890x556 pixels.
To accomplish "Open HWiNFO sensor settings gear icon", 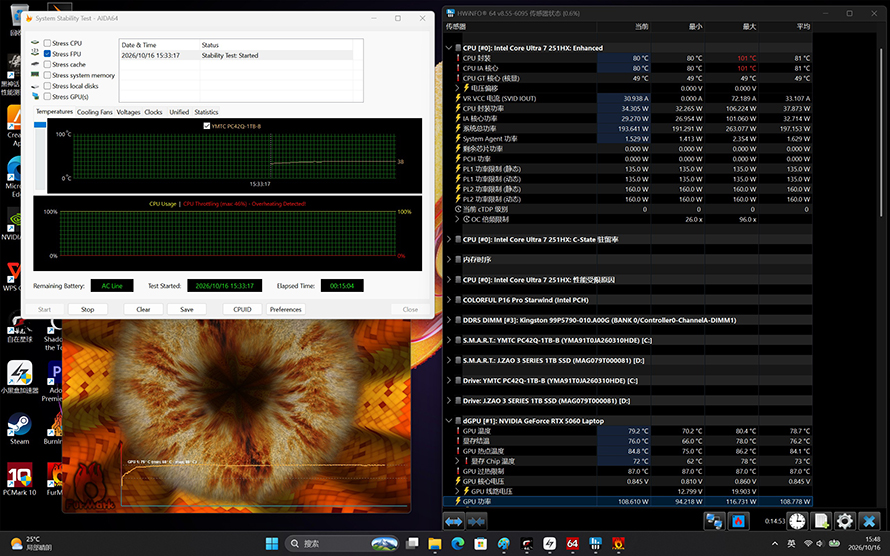I will 845,521.
